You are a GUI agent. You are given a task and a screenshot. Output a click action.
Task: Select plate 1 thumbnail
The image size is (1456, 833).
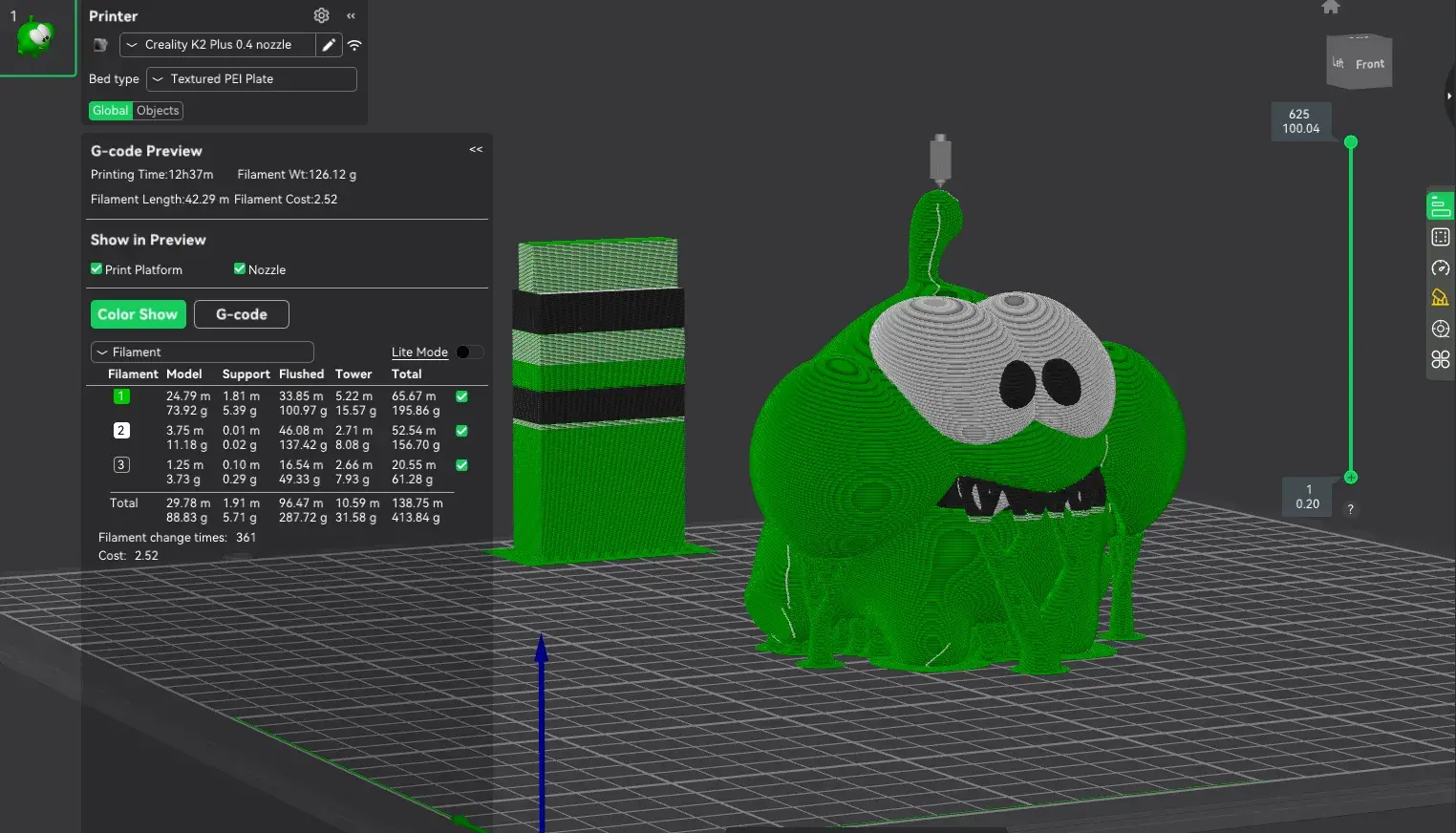pos(37,37)
